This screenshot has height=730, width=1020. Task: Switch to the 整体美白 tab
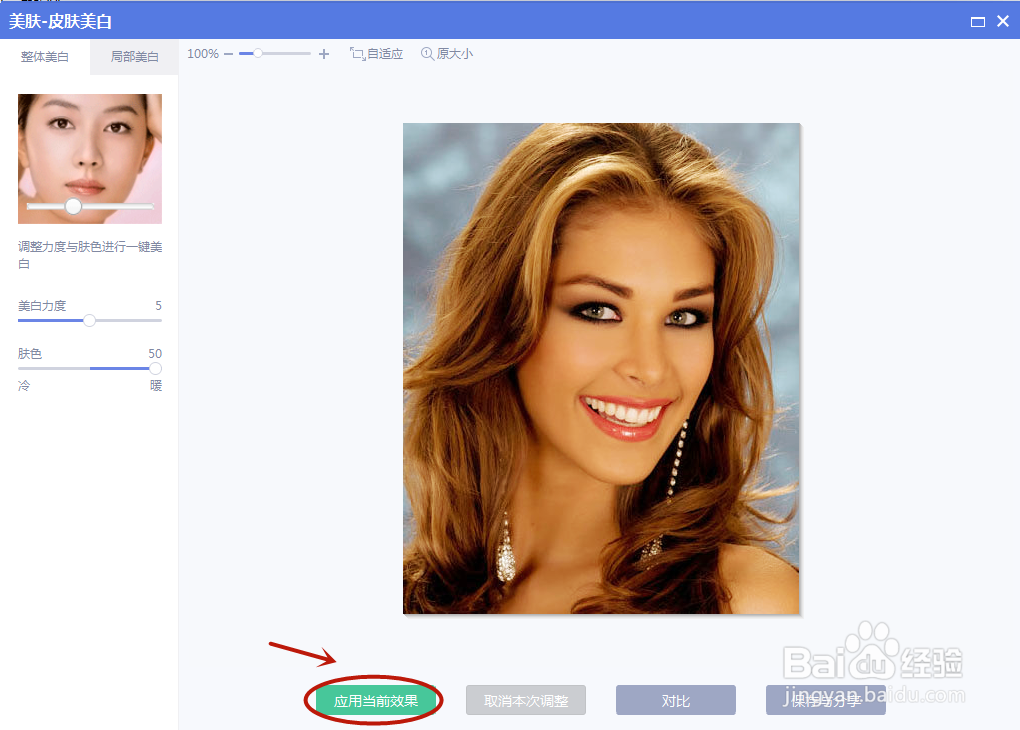click(45, 57)
